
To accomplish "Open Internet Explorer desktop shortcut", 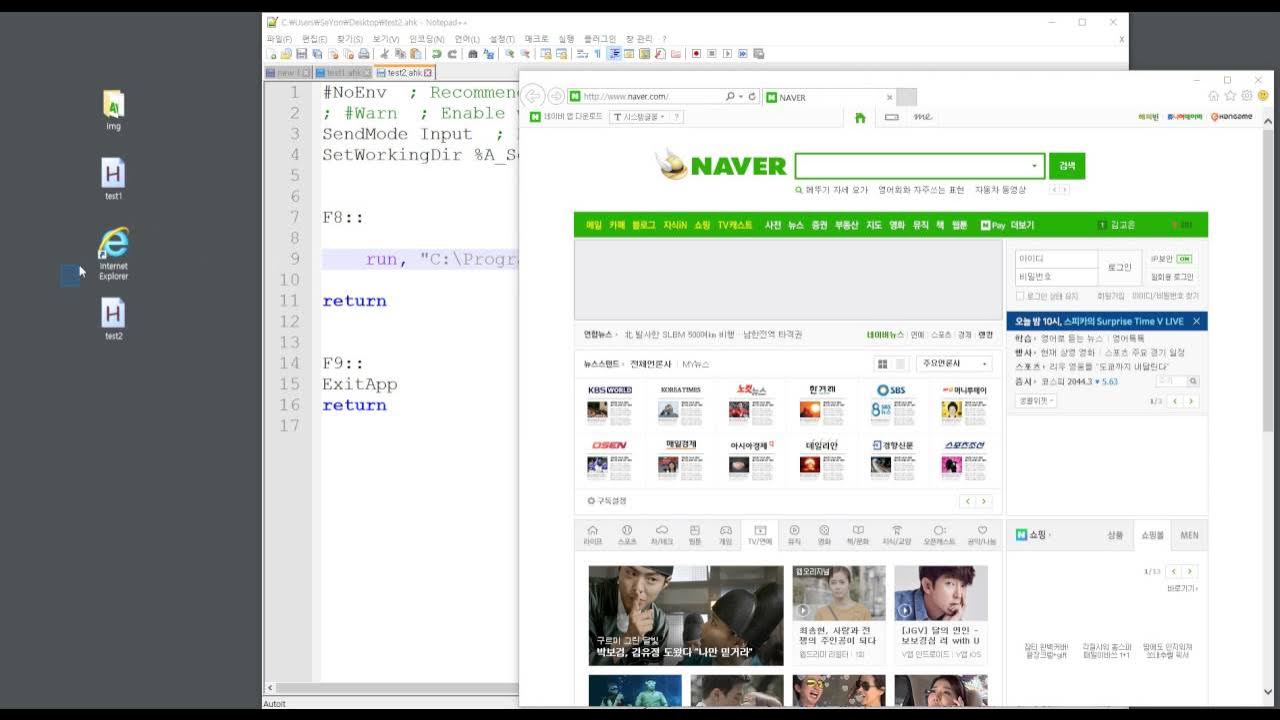I will click(113, 254).
